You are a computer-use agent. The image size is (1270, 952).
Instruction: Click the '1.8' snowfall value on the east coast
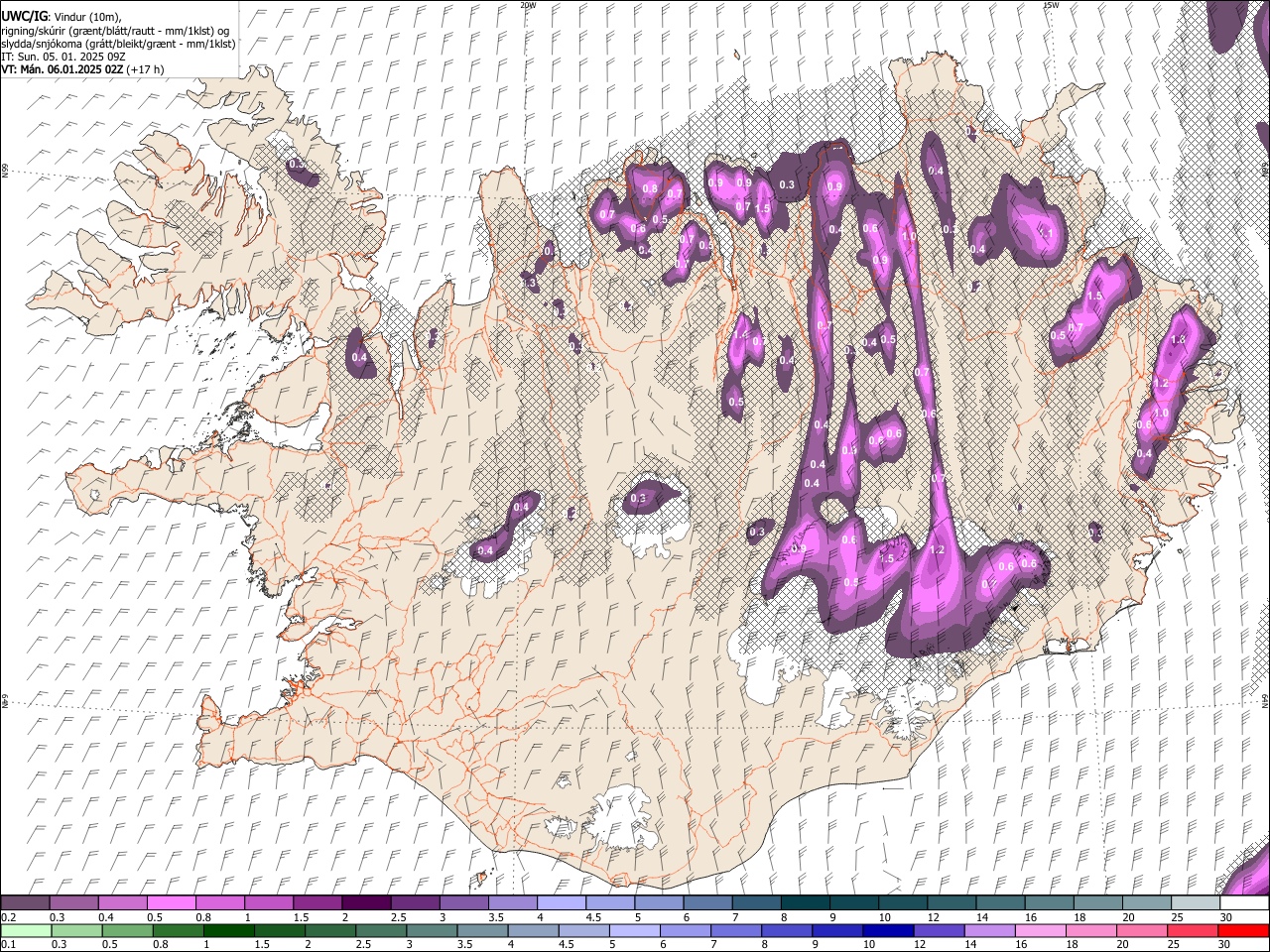coord(1179,339)
